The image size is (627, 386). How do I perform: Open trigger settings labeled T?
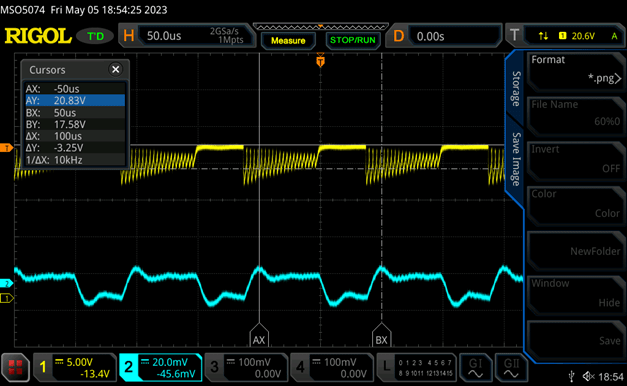[515, 36]
